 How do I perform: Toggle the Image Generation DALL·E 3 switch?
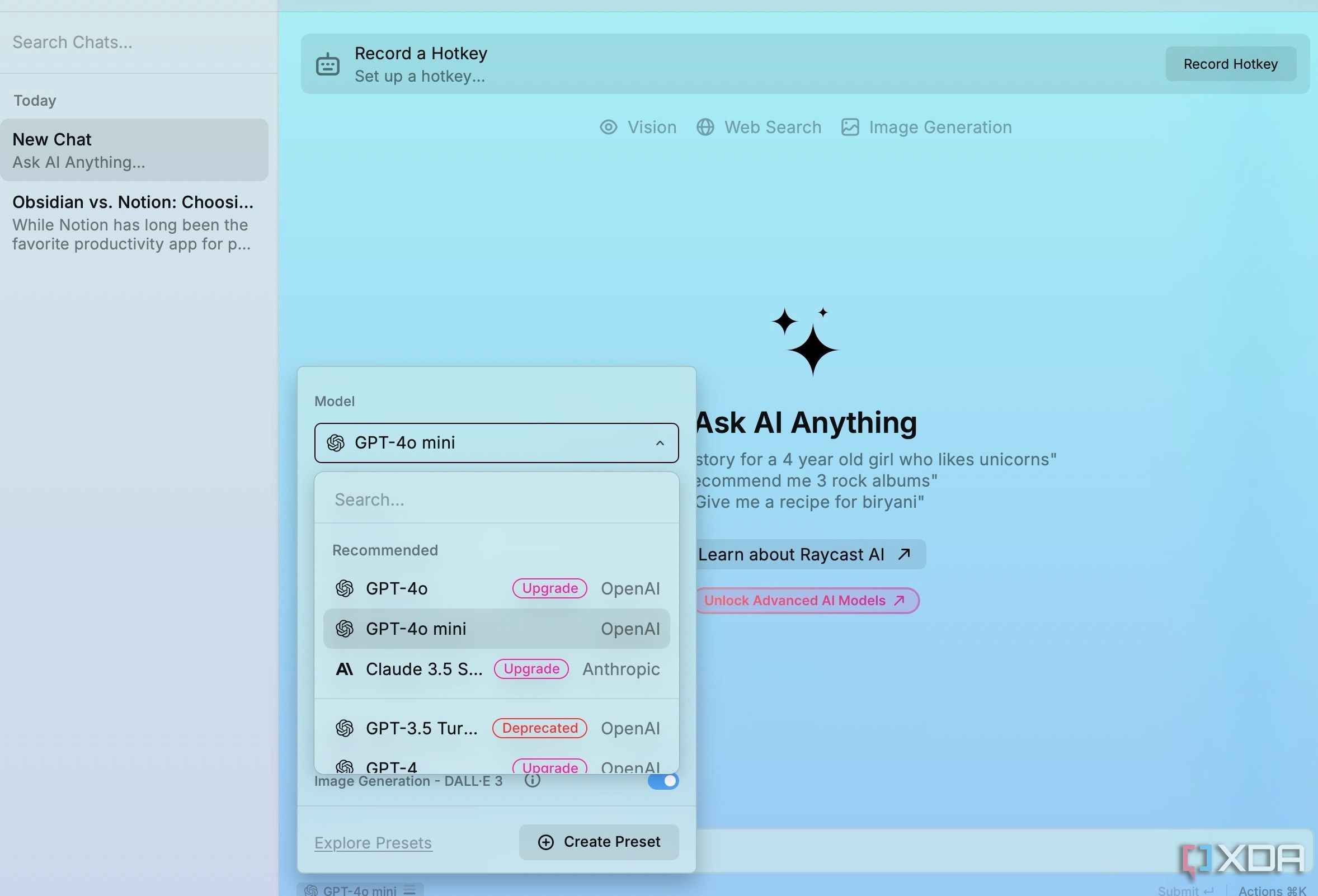point(663,781)
